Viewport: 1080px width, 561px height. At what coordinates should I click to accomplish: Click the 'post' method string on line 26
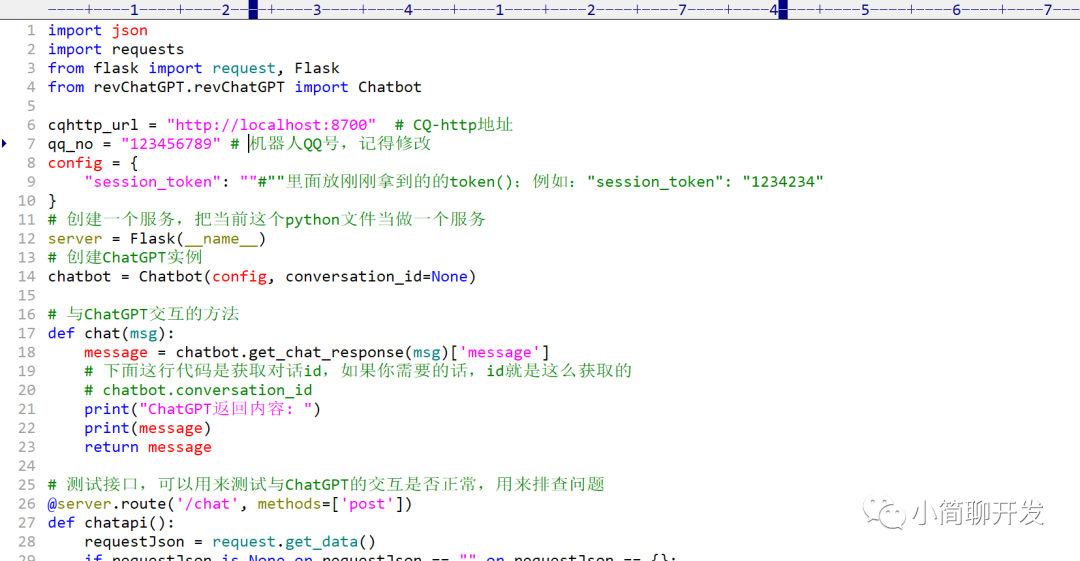coord(367,504)
